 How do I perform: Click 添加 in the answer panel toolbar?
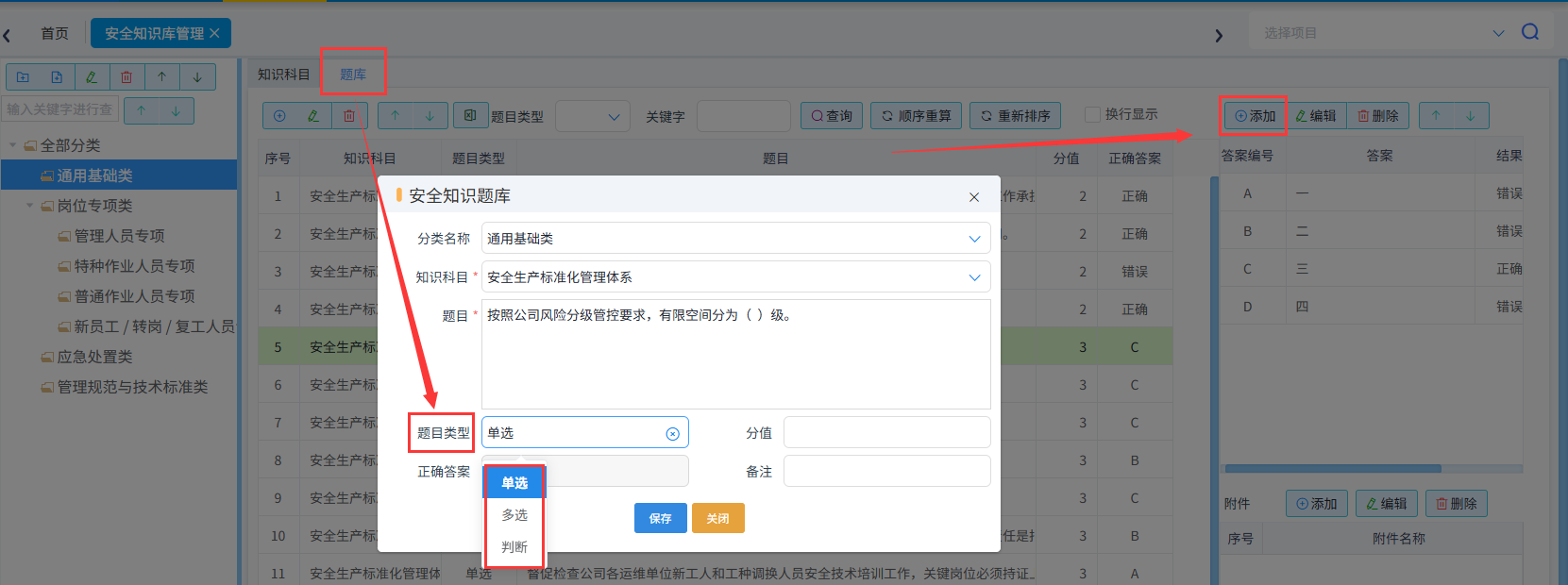tap(1255, 116)
